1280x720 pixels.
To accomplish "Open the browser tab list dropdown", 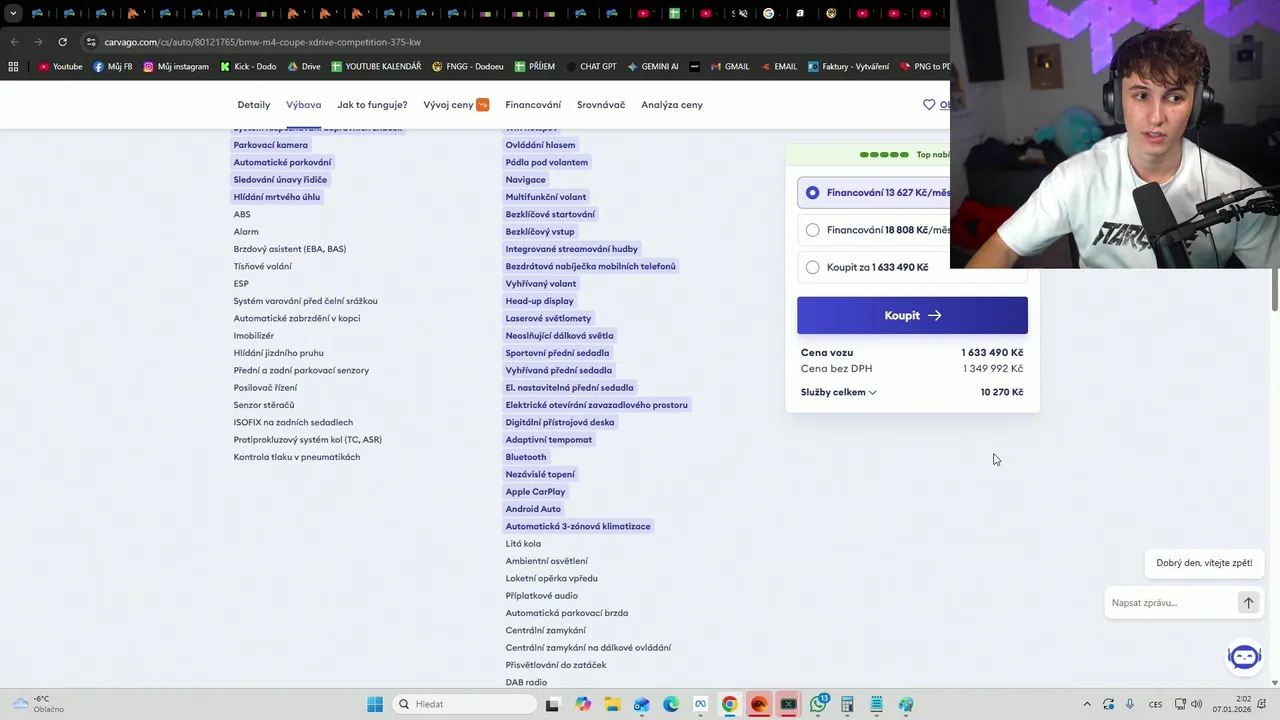I will pos(13,14).
